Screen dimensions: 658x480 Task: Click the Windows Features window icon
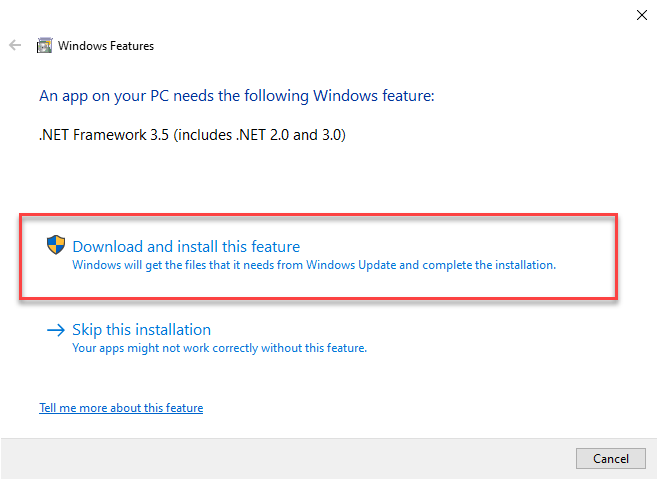point(44,46)
